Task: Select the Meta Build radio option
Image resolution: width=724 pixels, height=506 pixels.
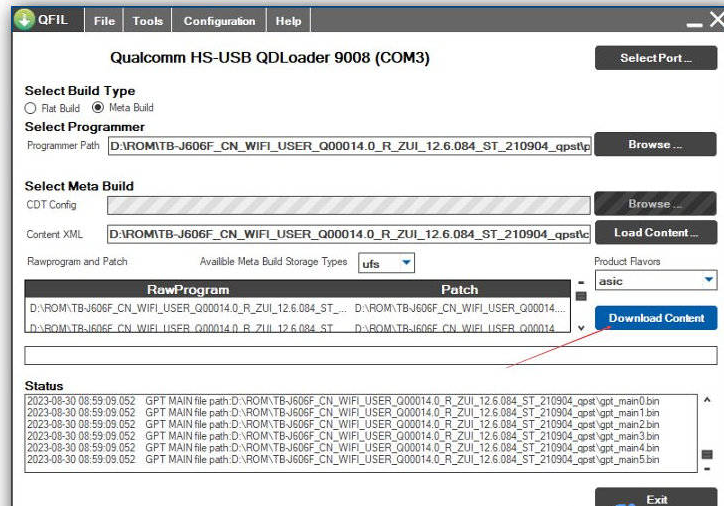Action: 97,107
